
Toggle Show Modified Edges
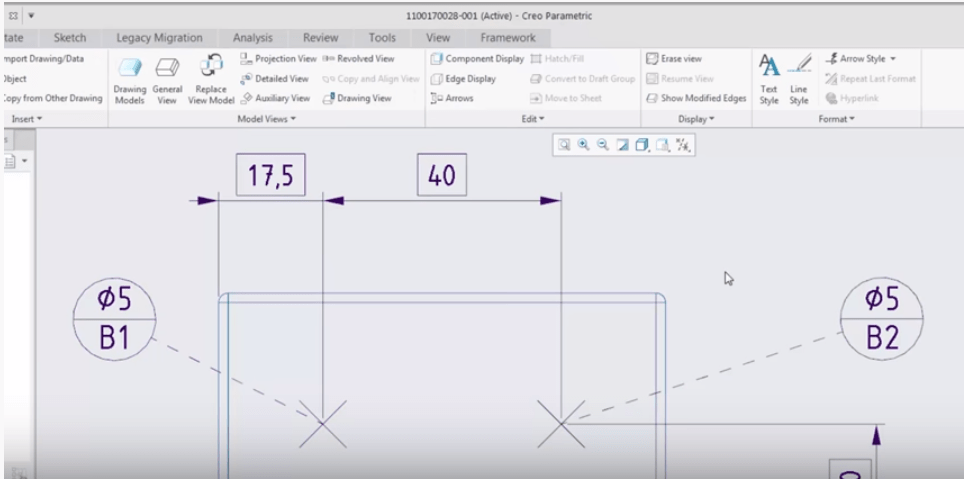[x=696, y=98]
